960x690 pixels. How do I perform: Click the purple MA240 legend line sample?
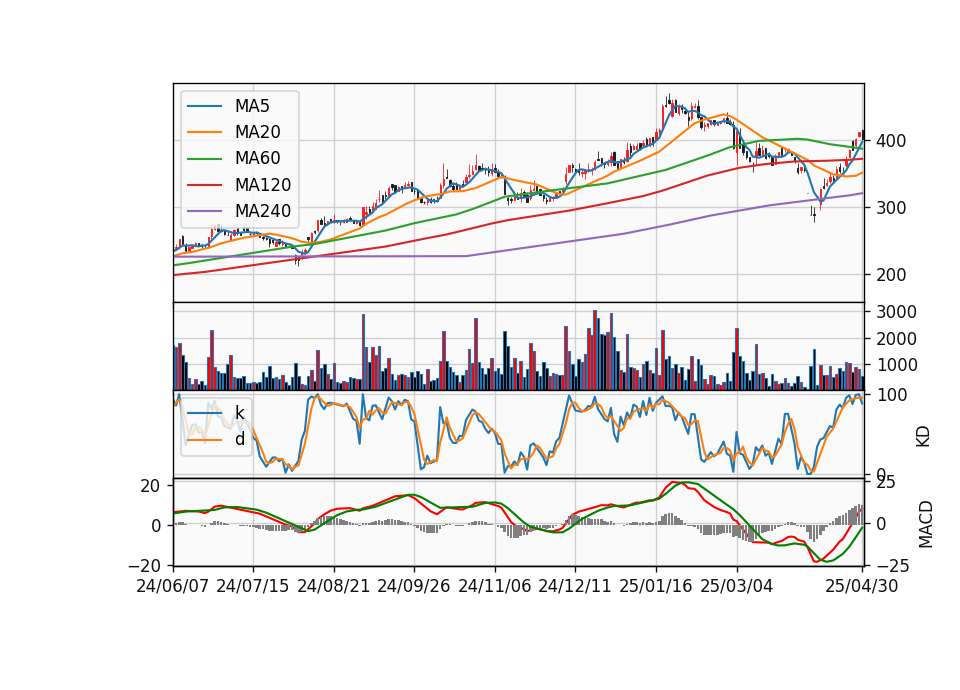coord(204,211)
